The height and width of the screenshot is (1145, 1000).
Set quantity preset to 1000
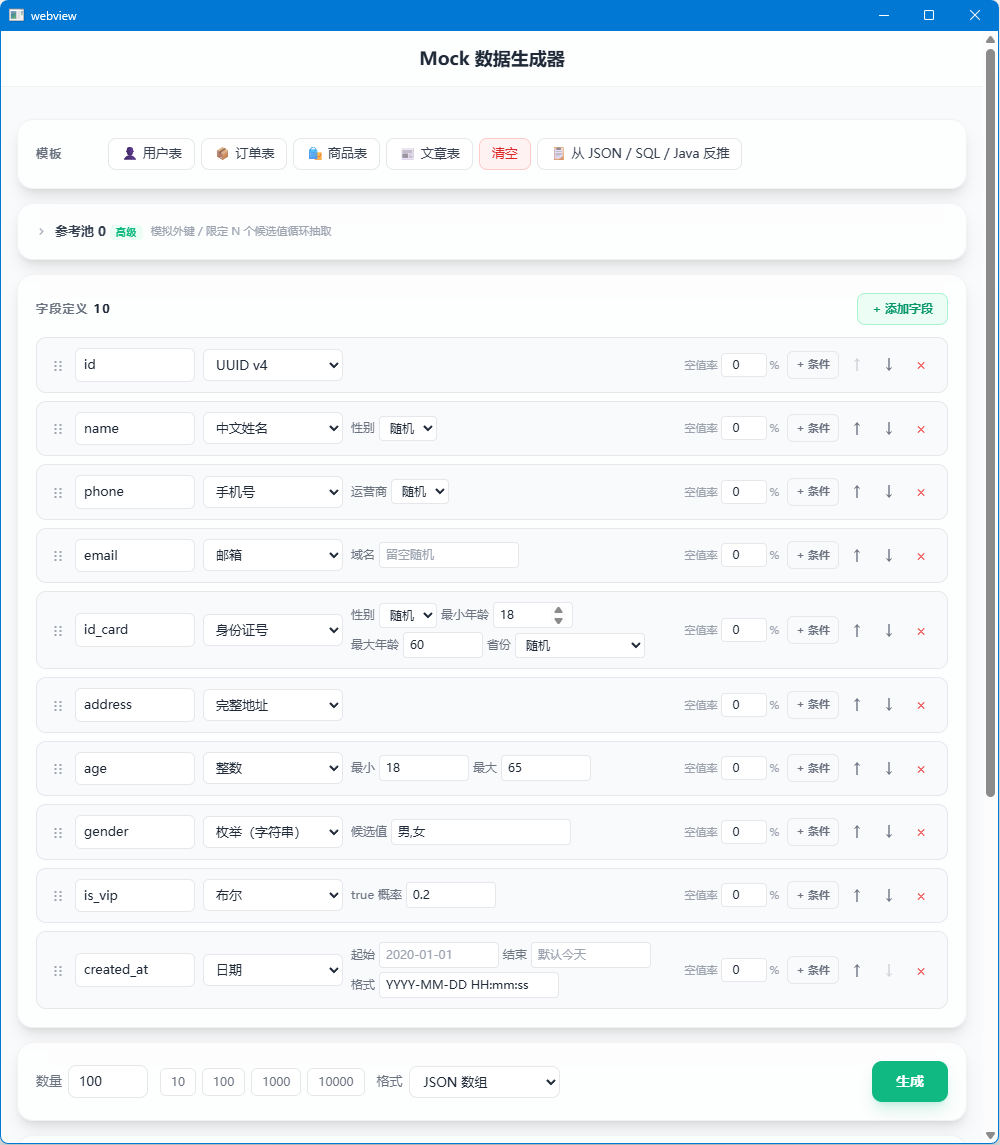(x=276, y=1082)
